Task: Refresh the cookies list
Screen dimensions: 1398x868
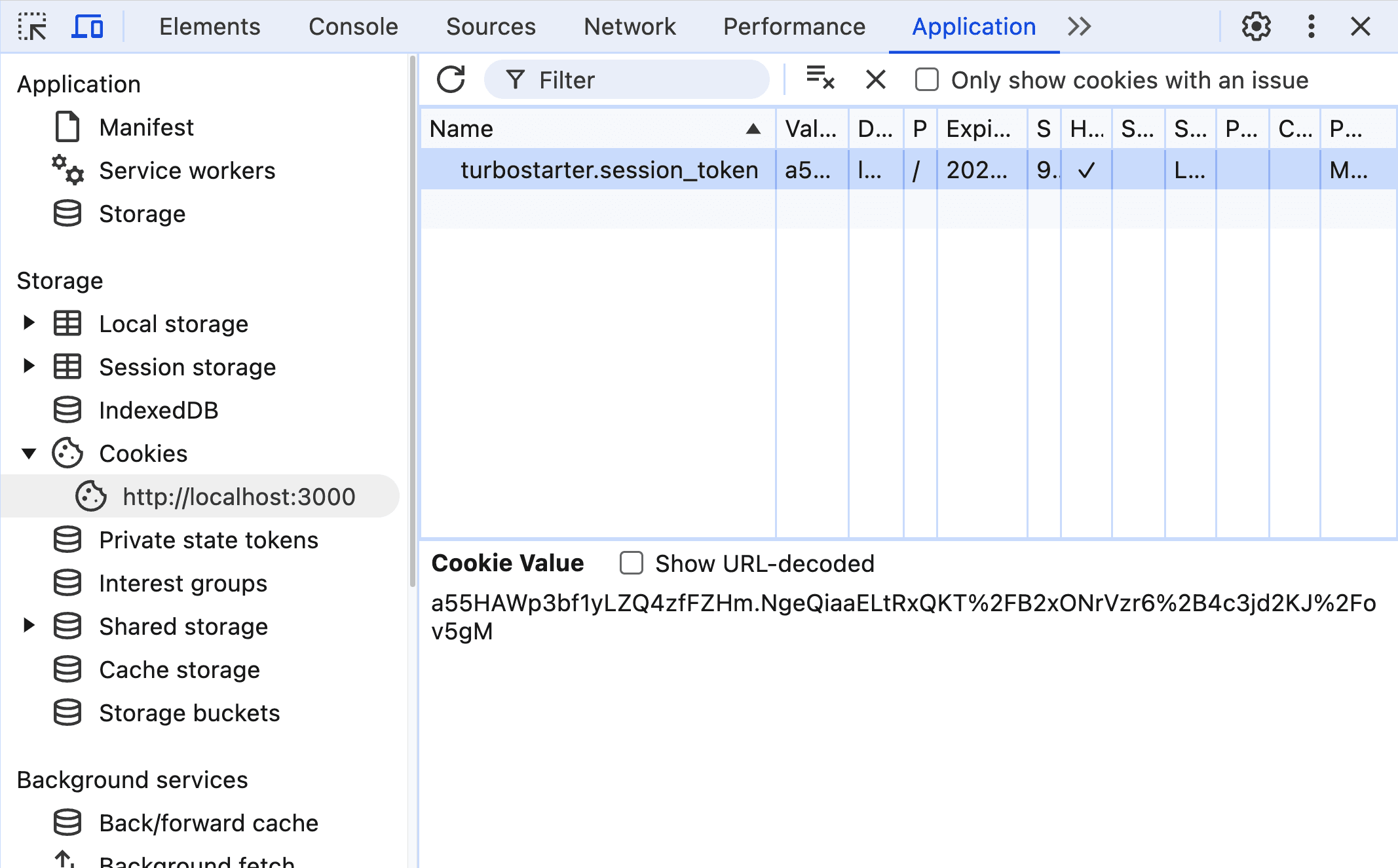Action: pyautogui.click(x=451, y=80)
